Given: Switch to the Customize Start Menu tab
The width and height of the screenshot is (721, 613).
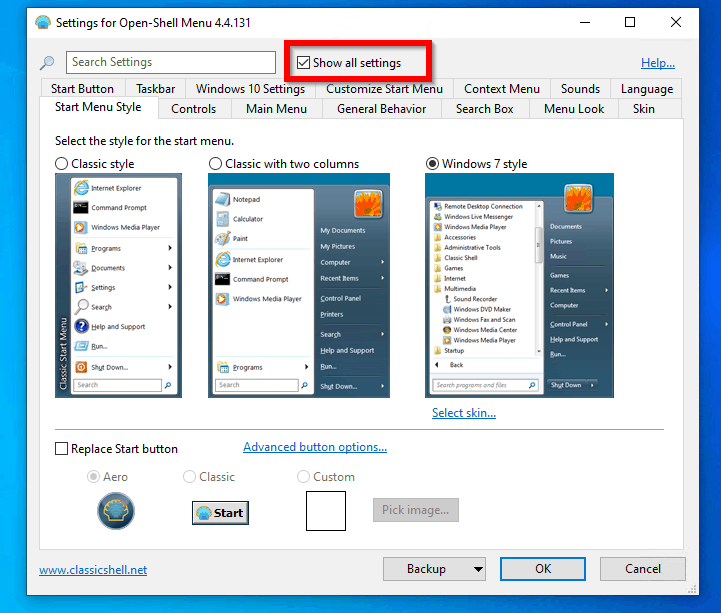Looking at the screenshot, I should [384, 89].
